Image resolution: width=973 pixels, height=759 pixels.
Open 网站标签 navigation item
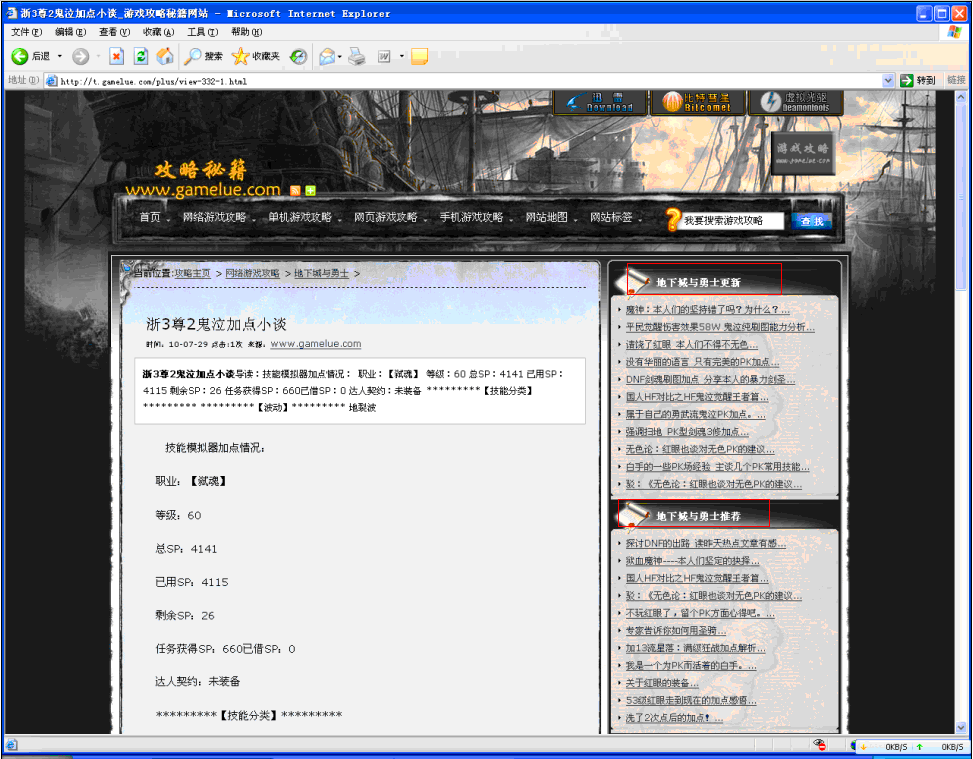click(611, 217)
